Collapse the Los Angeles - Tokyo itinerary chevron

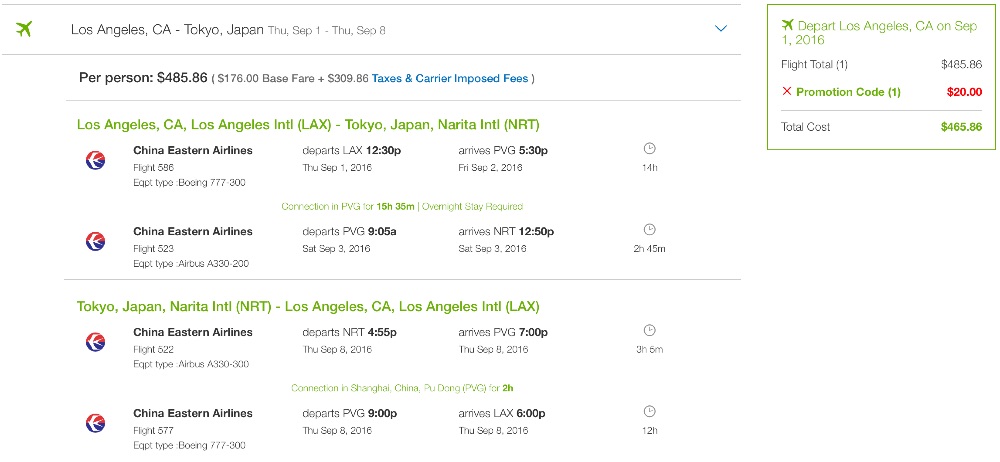tap(721, 29)
